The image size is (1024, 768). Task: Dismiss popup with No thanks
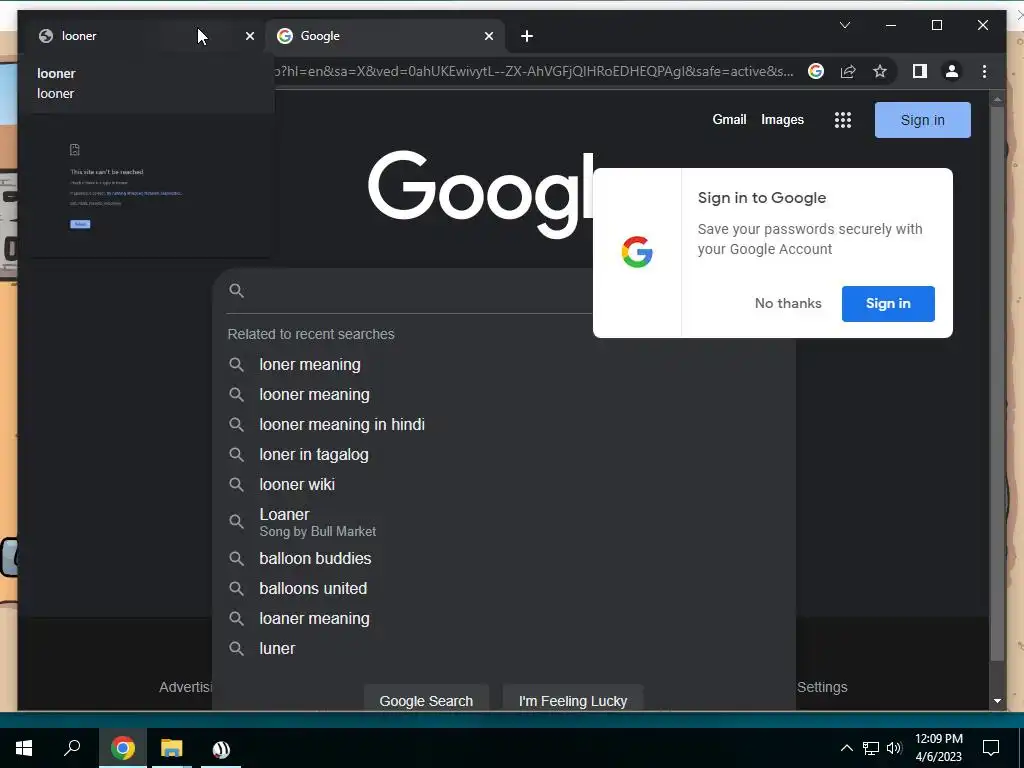coord(788,303)
